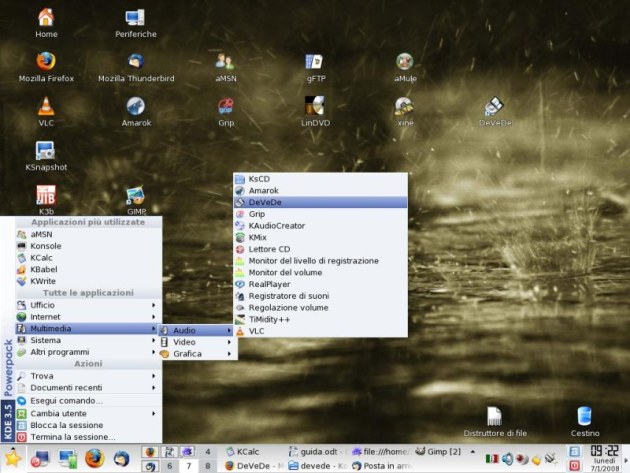Open the Mozilla Firefox desktop icon

pos(46,62)
